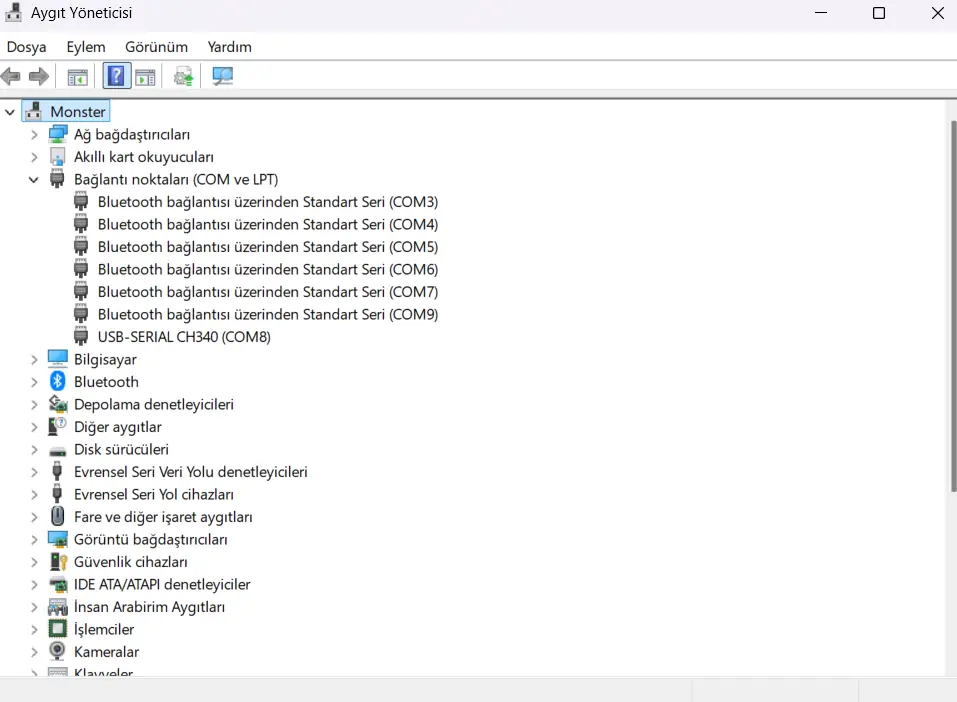Screen dimensions: 957x702
Task: Click the Akıllı kart okuyucuları icon
Action: click(x=57, y=156)
